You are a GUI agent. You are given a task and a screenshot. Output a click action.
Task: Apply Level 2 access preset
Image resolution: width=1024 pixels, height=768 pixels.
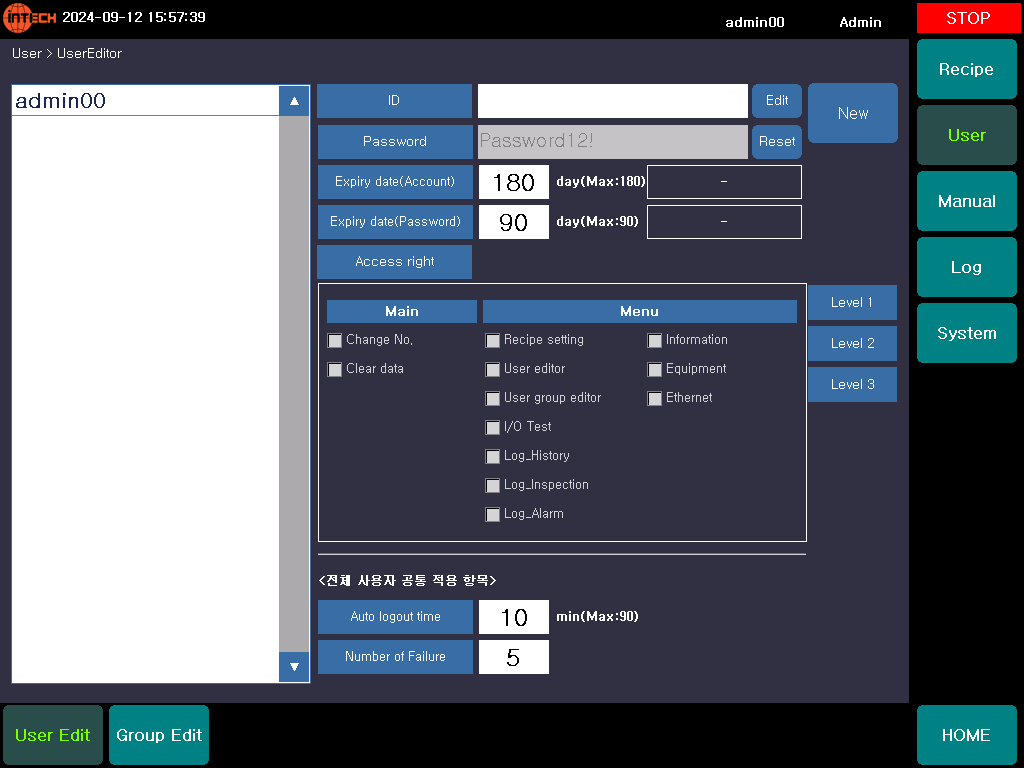[852, 344]
